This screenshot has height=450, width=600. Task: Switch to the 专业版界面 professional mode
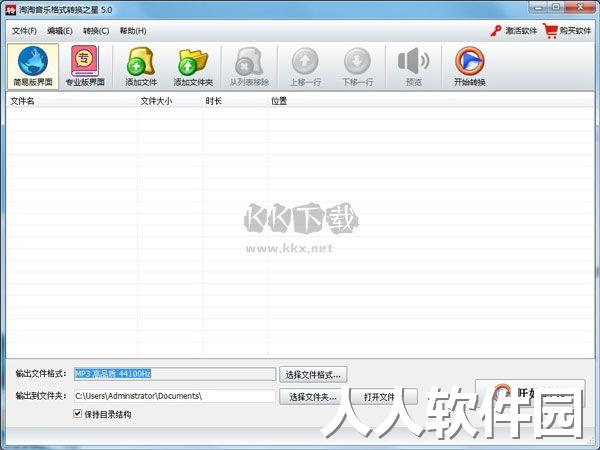click(85, 67)
